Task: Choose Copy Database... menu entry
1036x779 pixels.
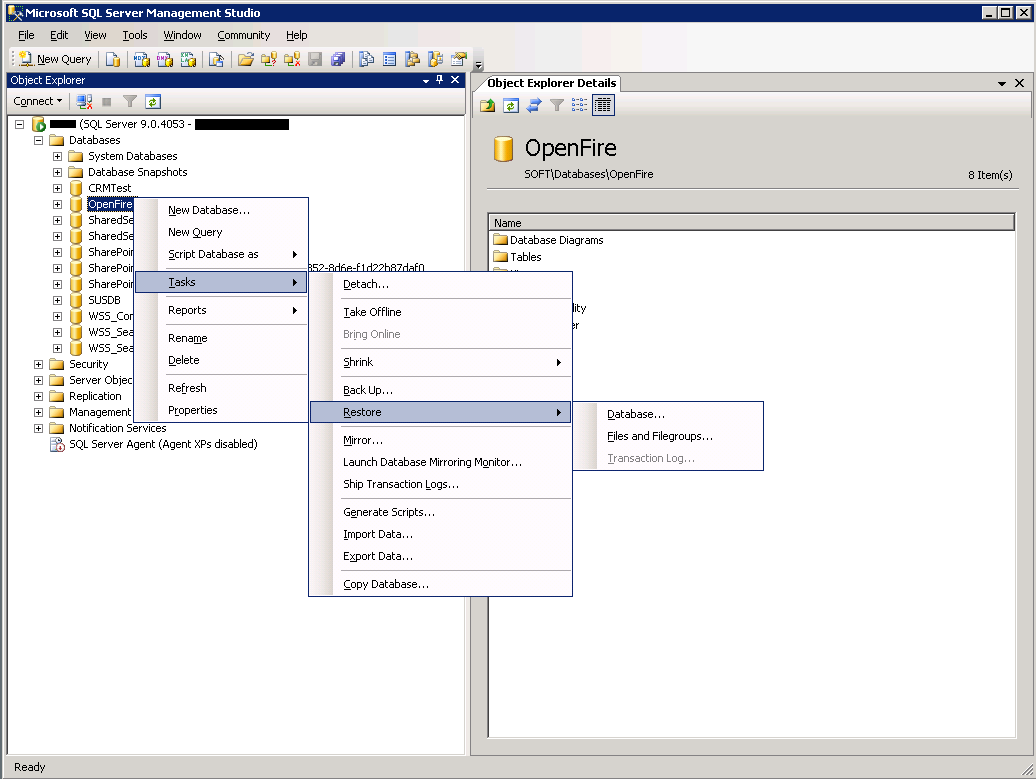Action: click(x=441, y=584)
